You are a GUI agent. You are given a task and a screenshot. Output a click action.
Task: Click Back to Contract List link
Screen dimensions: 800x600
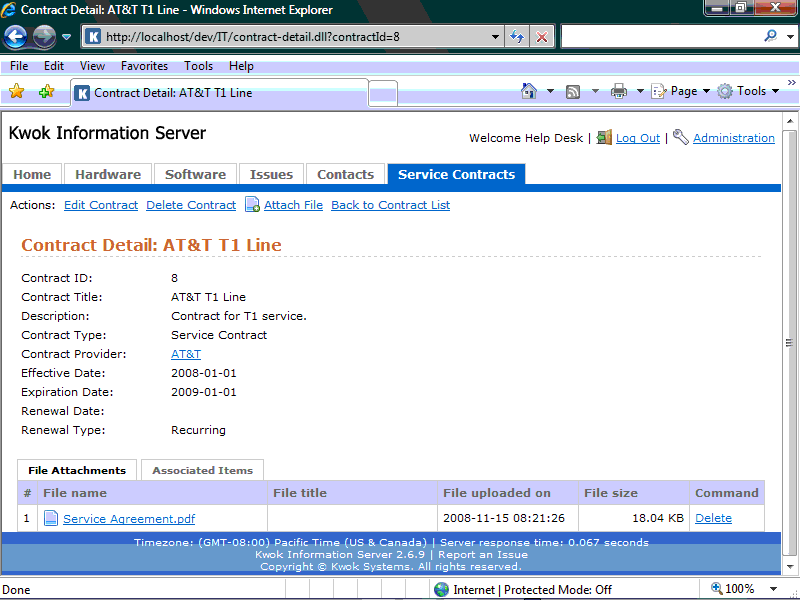(390, 205)
